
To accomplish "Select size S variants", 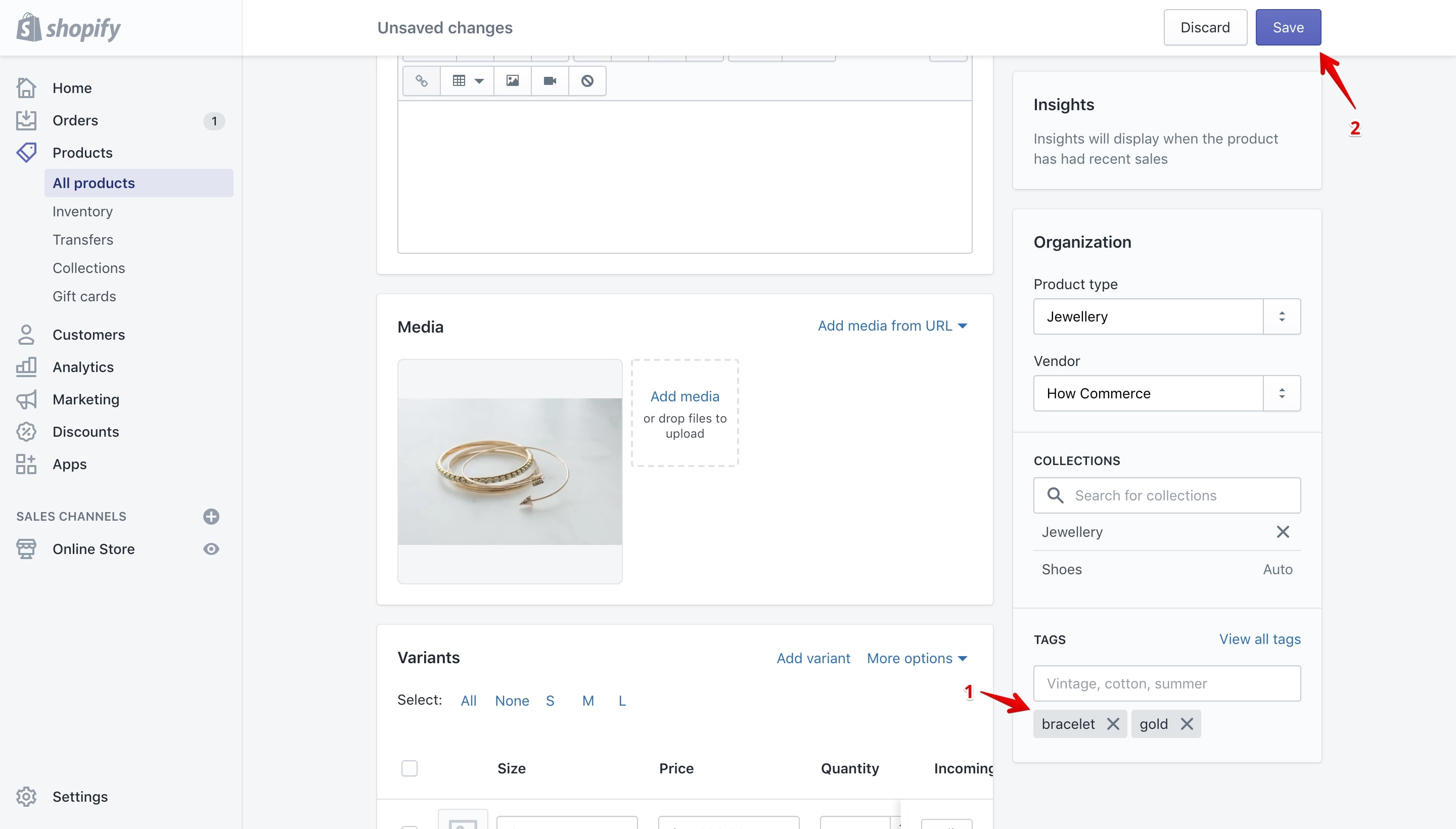I will pos(550,700).
